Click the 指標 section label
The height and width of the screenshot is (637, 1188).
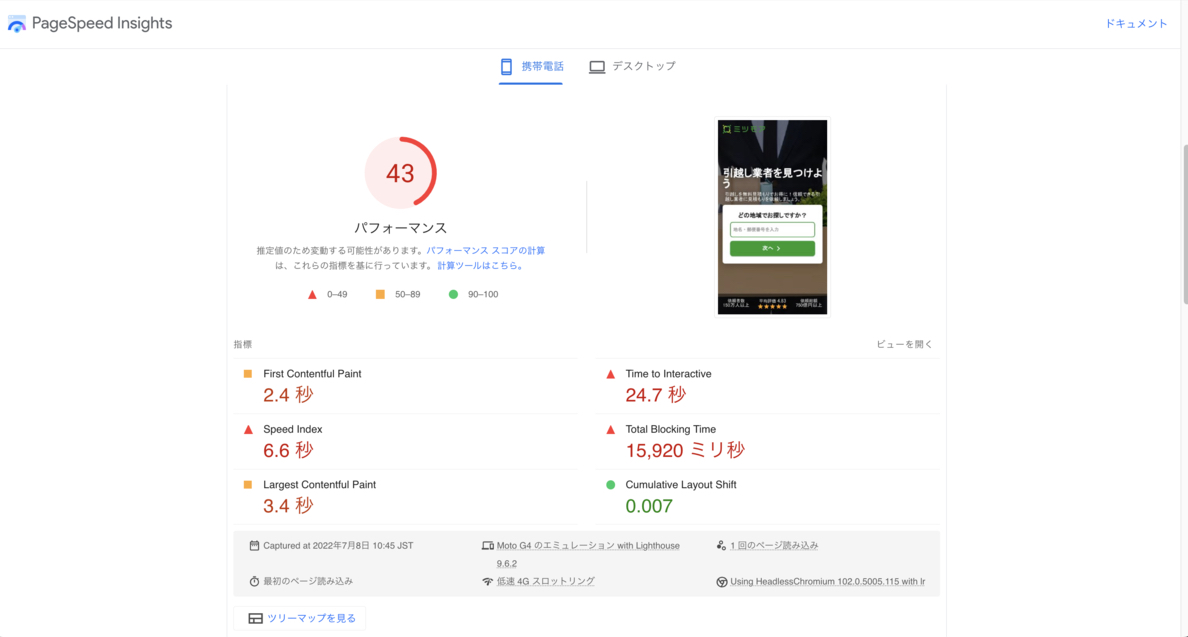[242, 345]
